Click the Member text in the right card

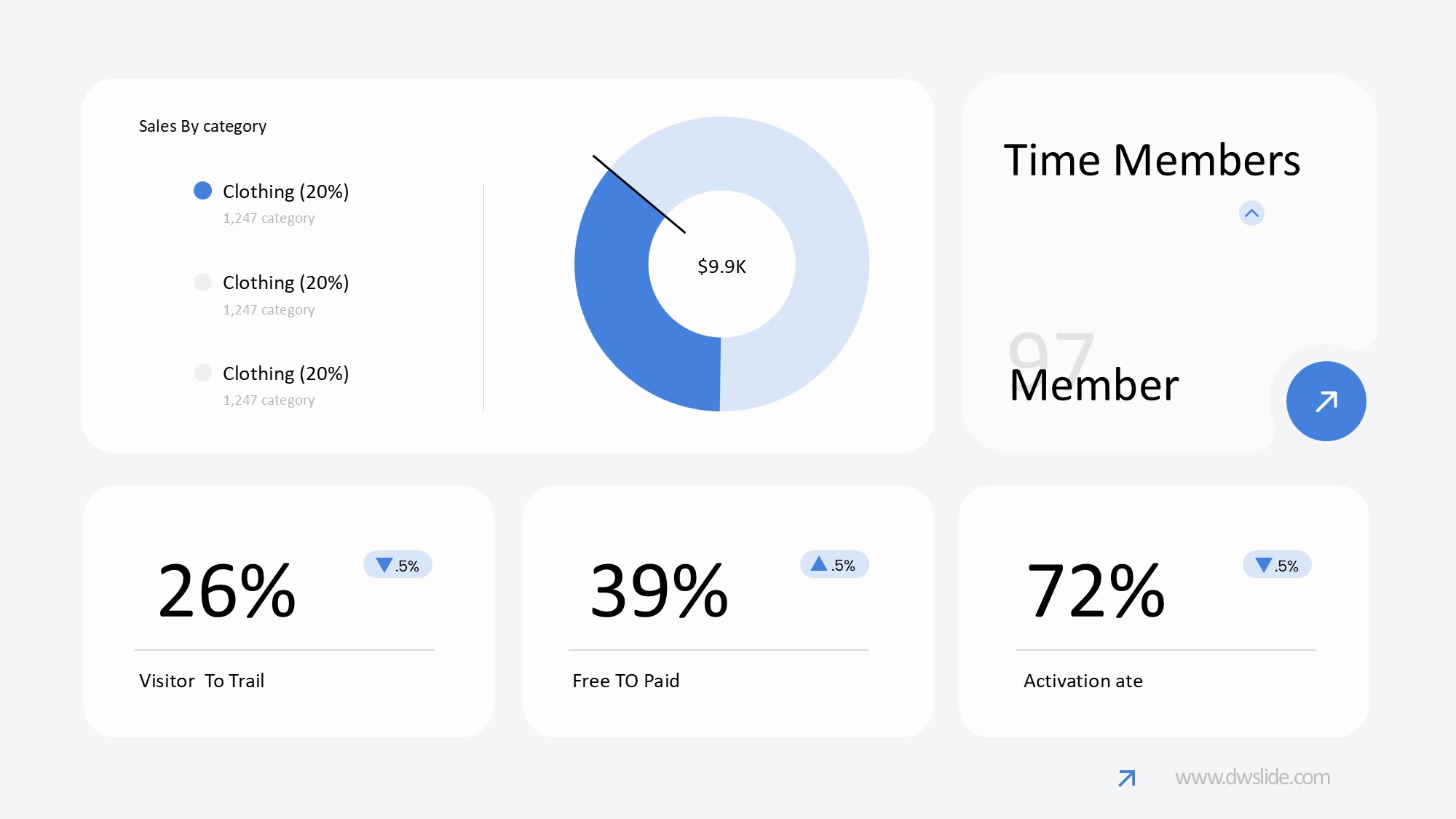coord(1093,385)
